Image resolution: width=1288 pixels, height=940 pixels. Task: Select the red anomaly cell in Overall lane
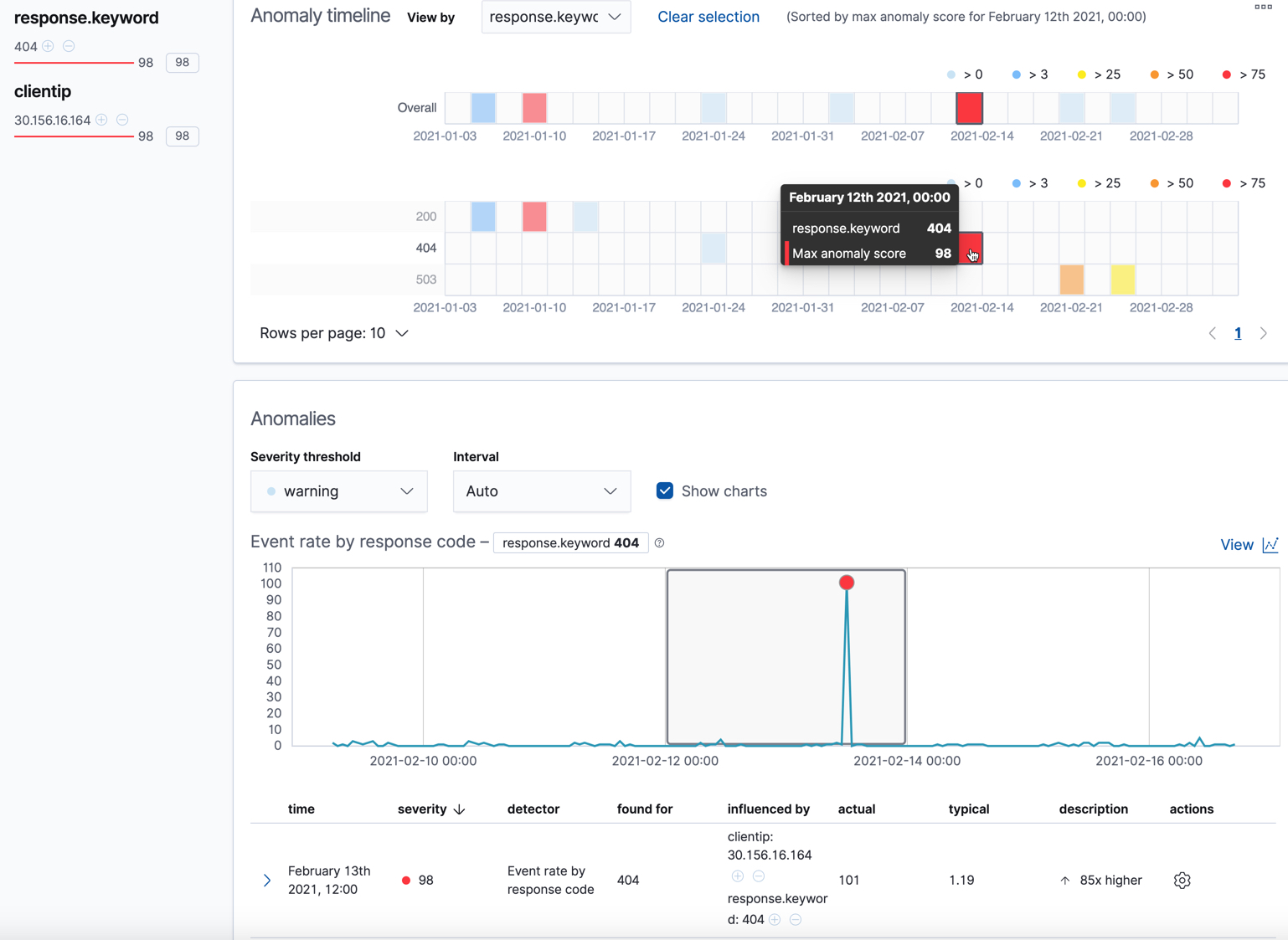[x=969, y=107]
